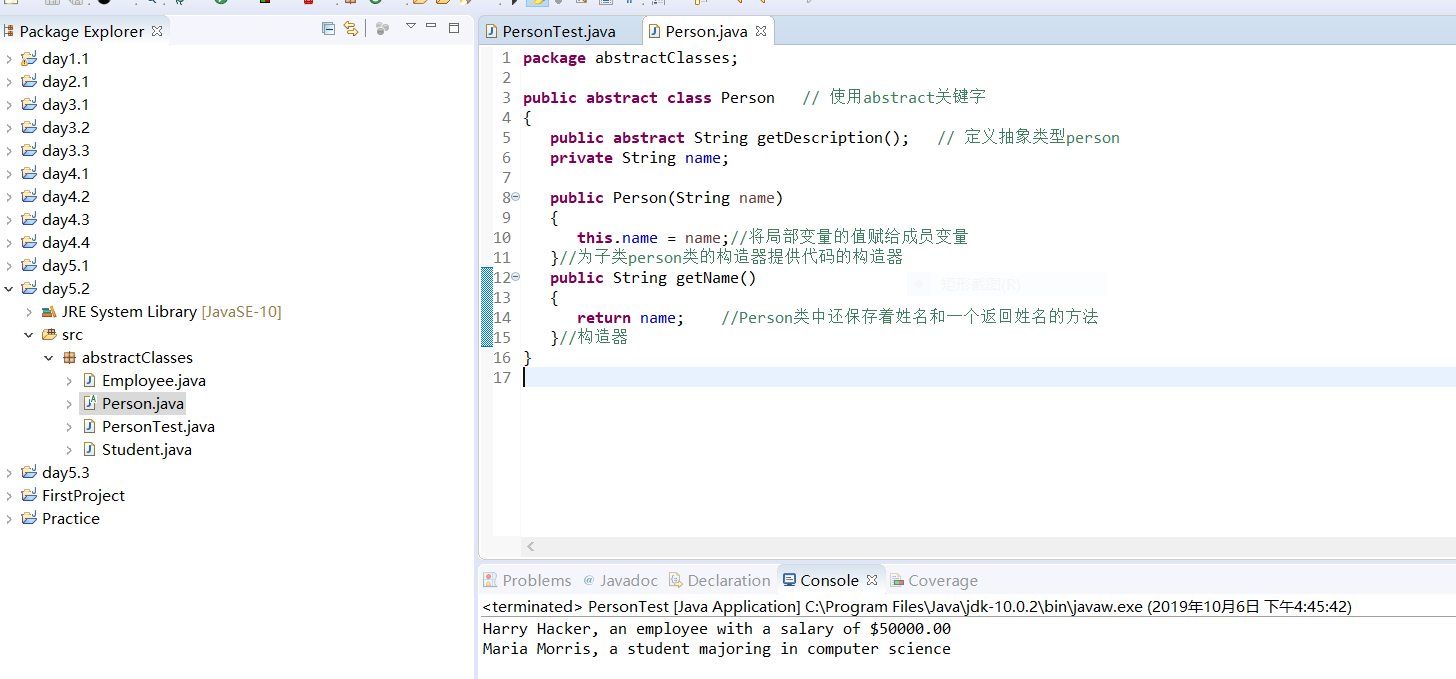Collapse the abstractClasses package
This screenshot has height=679, width=1456.
click(x=49, y=358)
